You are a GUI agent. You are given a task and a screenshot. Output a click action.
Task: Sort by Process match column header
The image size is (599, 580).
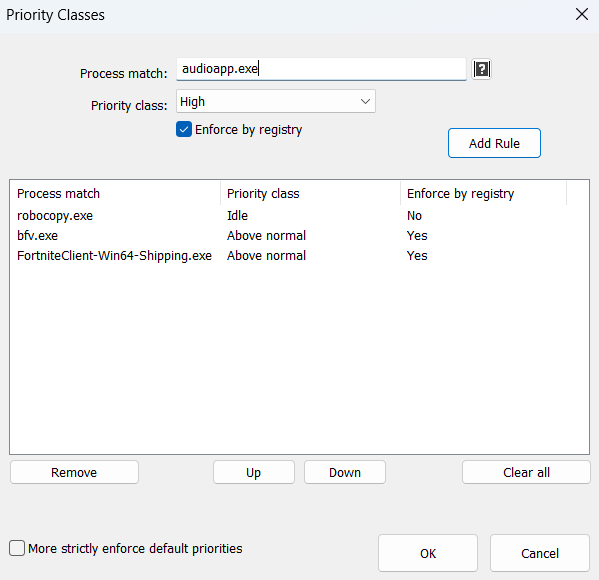point(115,193)
